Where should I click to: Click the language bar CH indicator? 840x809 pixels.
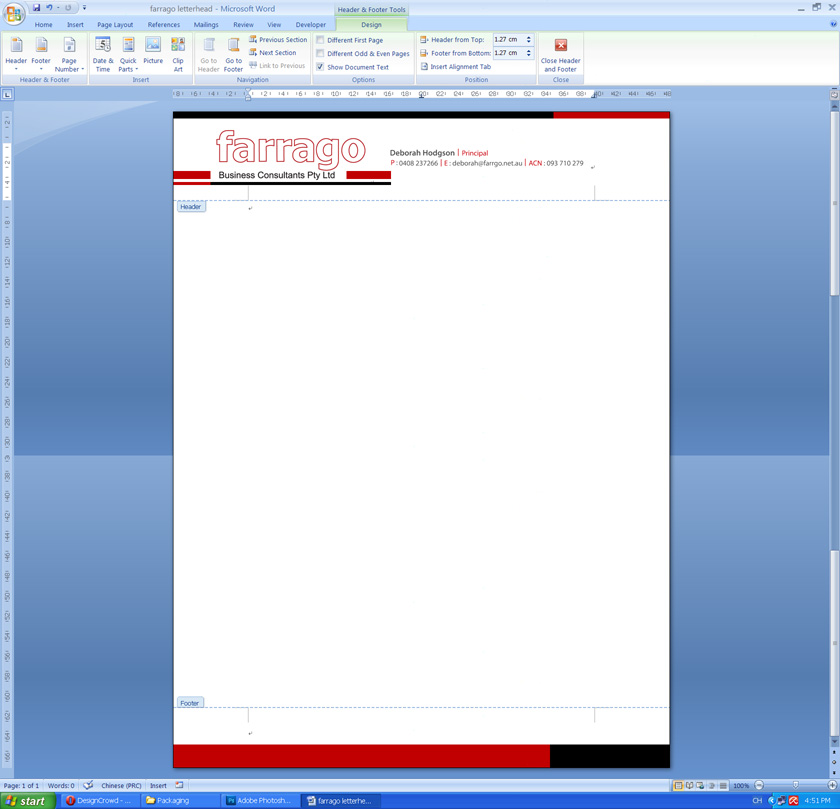pos(757,800)
